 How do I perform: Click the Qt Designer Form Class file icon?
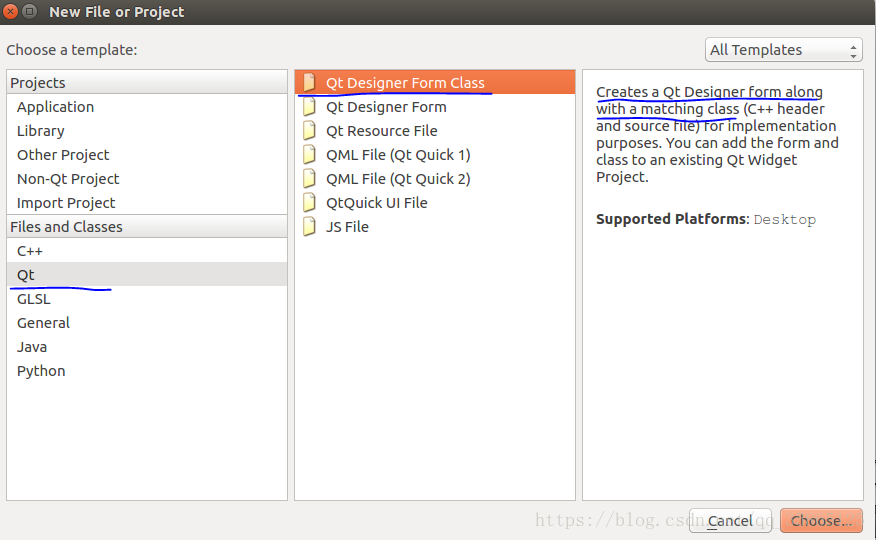(x=309, y=83)
